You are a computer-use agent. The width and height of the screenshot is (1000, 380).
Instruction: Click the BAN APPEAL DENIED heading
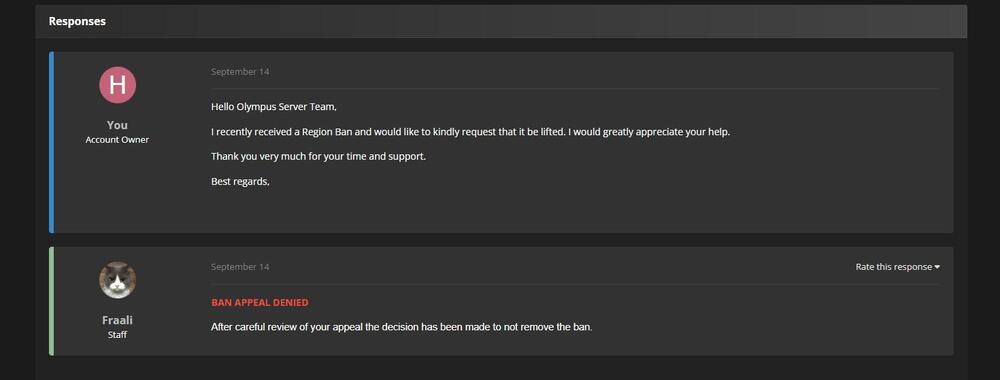point(260,303)
